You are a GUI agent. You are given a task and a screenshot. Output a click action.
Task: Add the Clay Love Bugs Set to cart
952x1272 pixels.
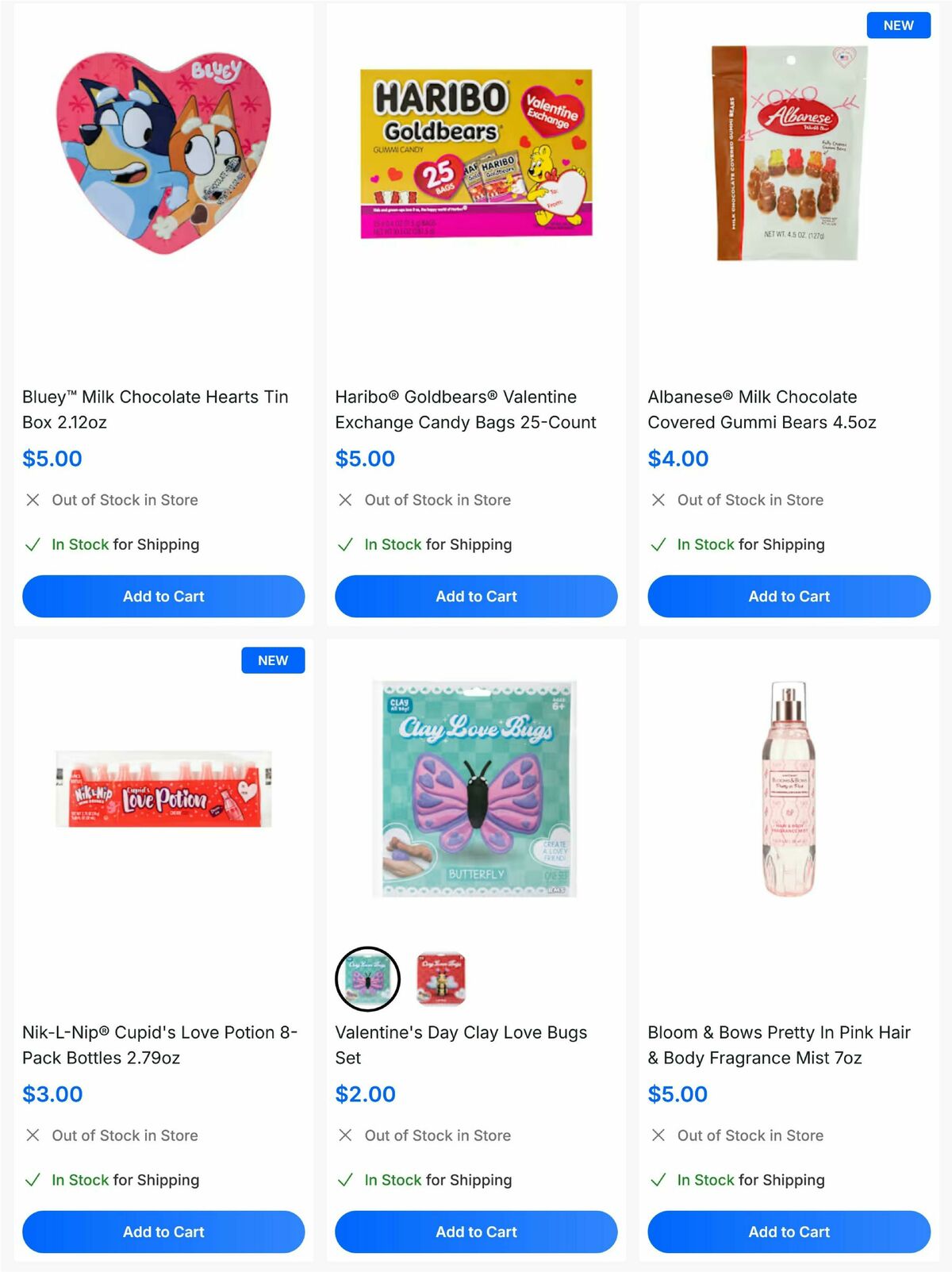click(476, 1232)
